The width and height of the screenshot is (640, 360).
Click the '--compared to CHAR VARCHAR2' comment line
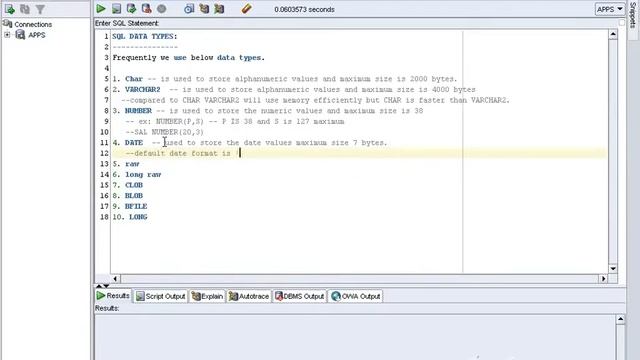coord(316,100)
